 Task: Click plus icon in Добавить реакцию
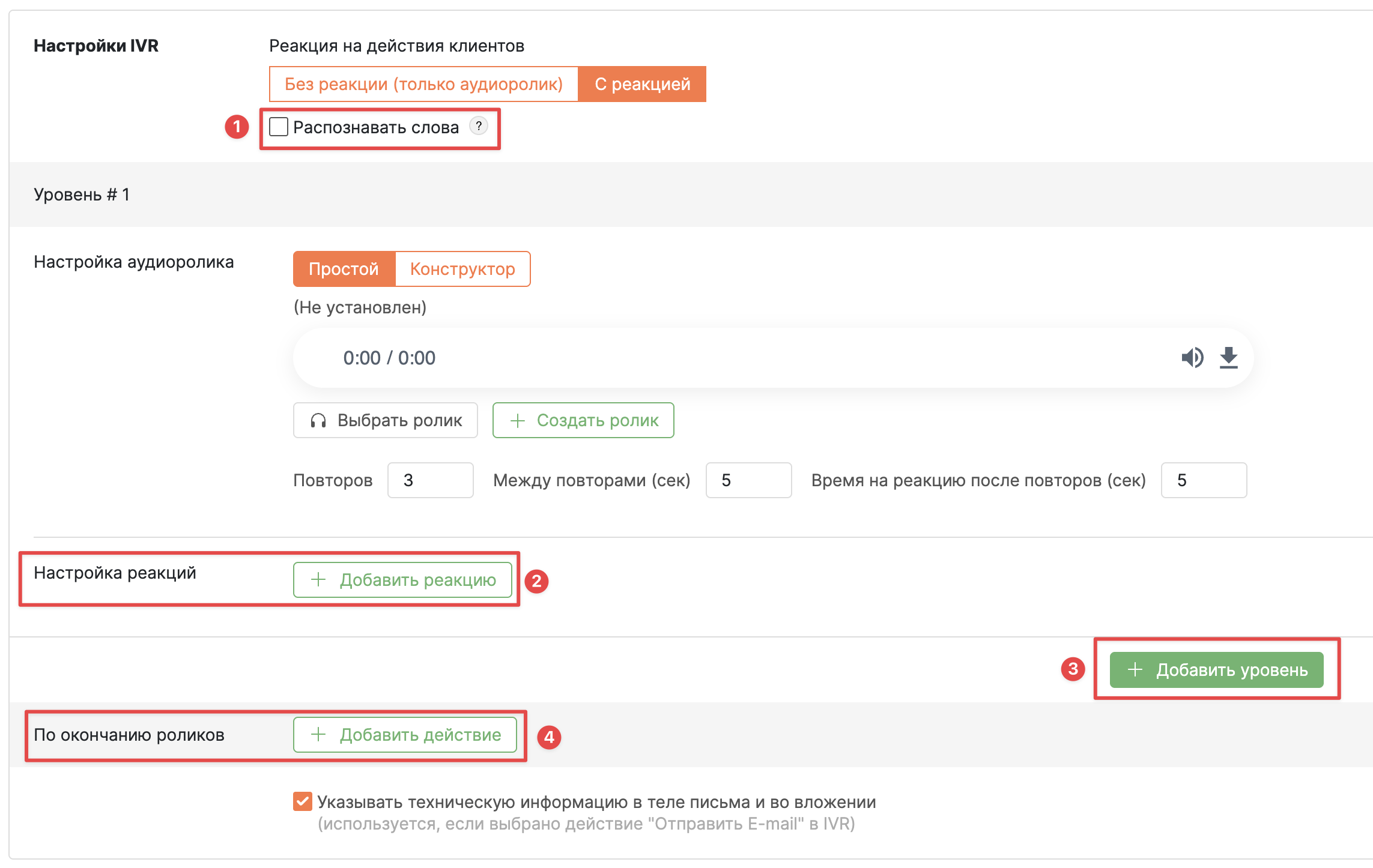coord(318,580)
